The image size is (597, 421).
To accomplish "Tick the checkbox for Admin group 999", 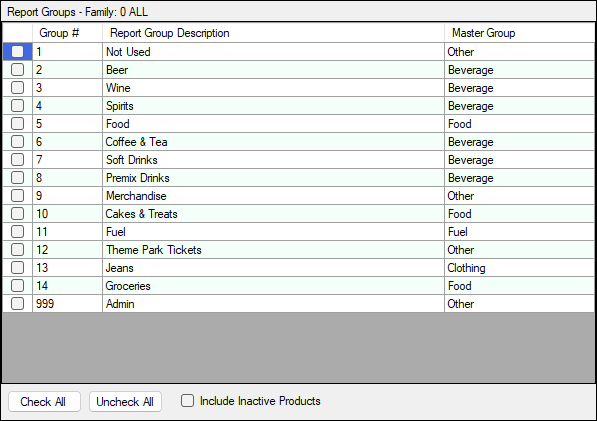I will click(x=18, y=303).
